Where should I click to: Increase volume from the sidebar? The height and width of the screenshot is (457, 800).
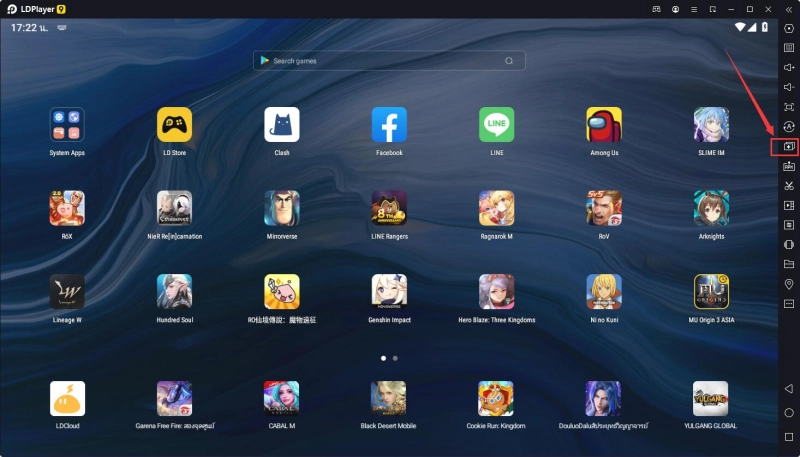pos(789,67)
